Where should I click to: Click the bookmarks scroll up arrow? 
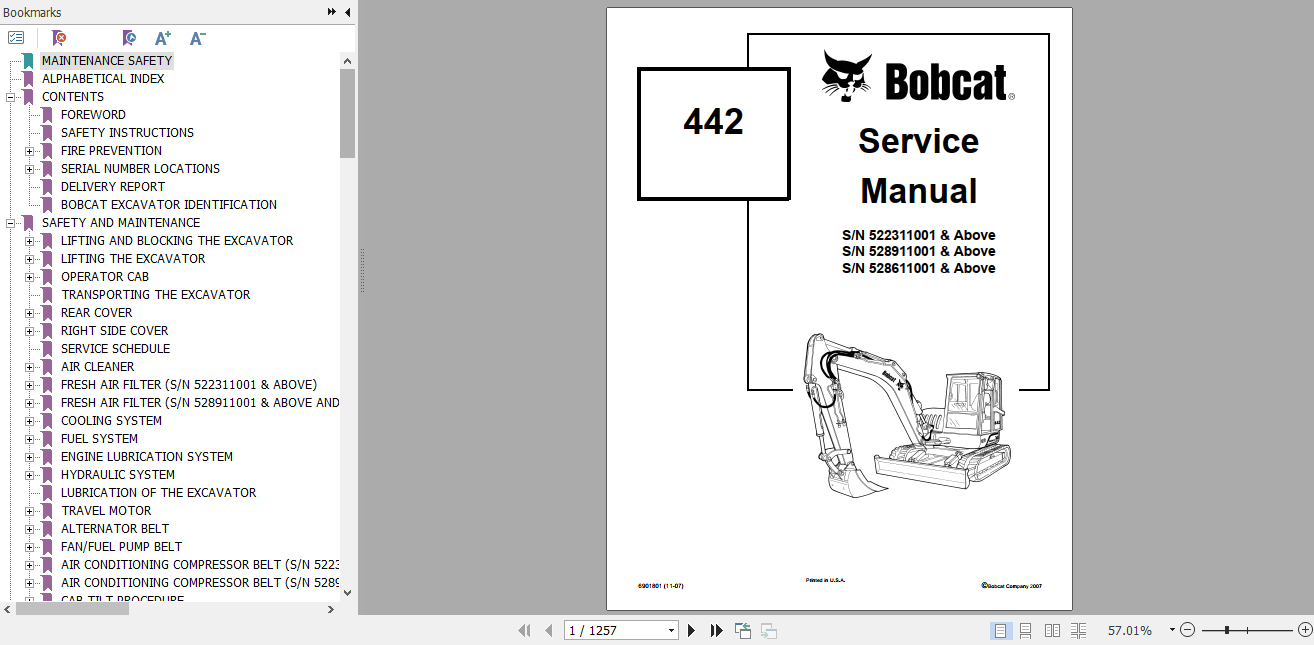pos(347,60)
